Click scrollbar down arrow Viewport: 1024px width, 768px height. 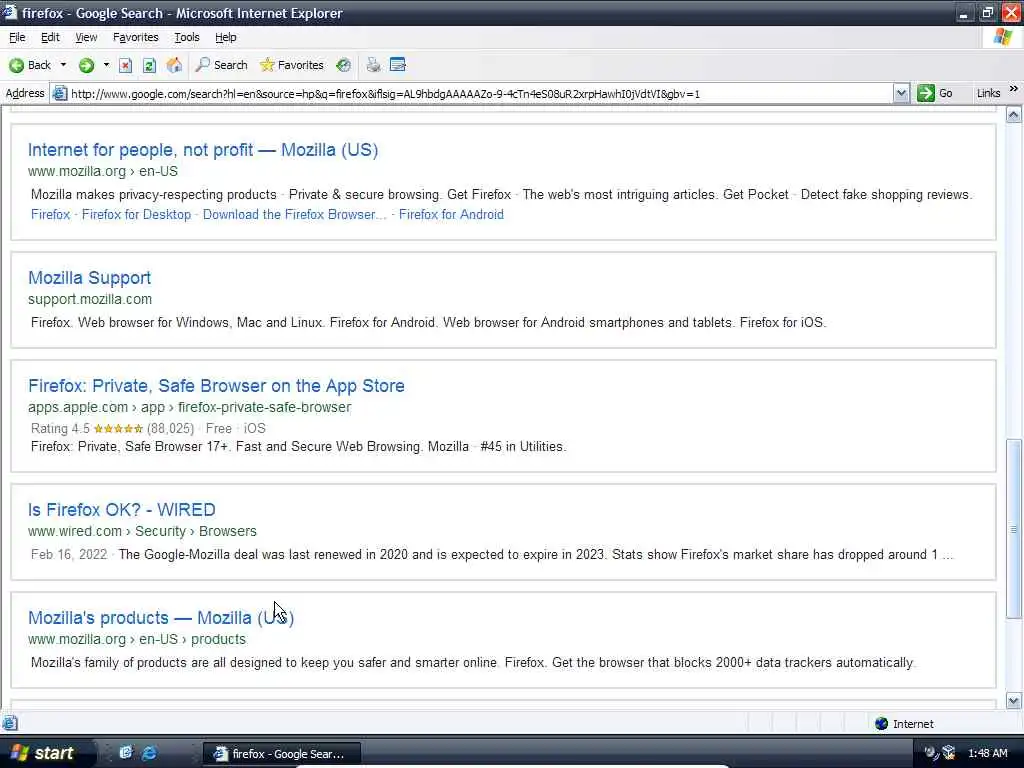[1013, 701]
